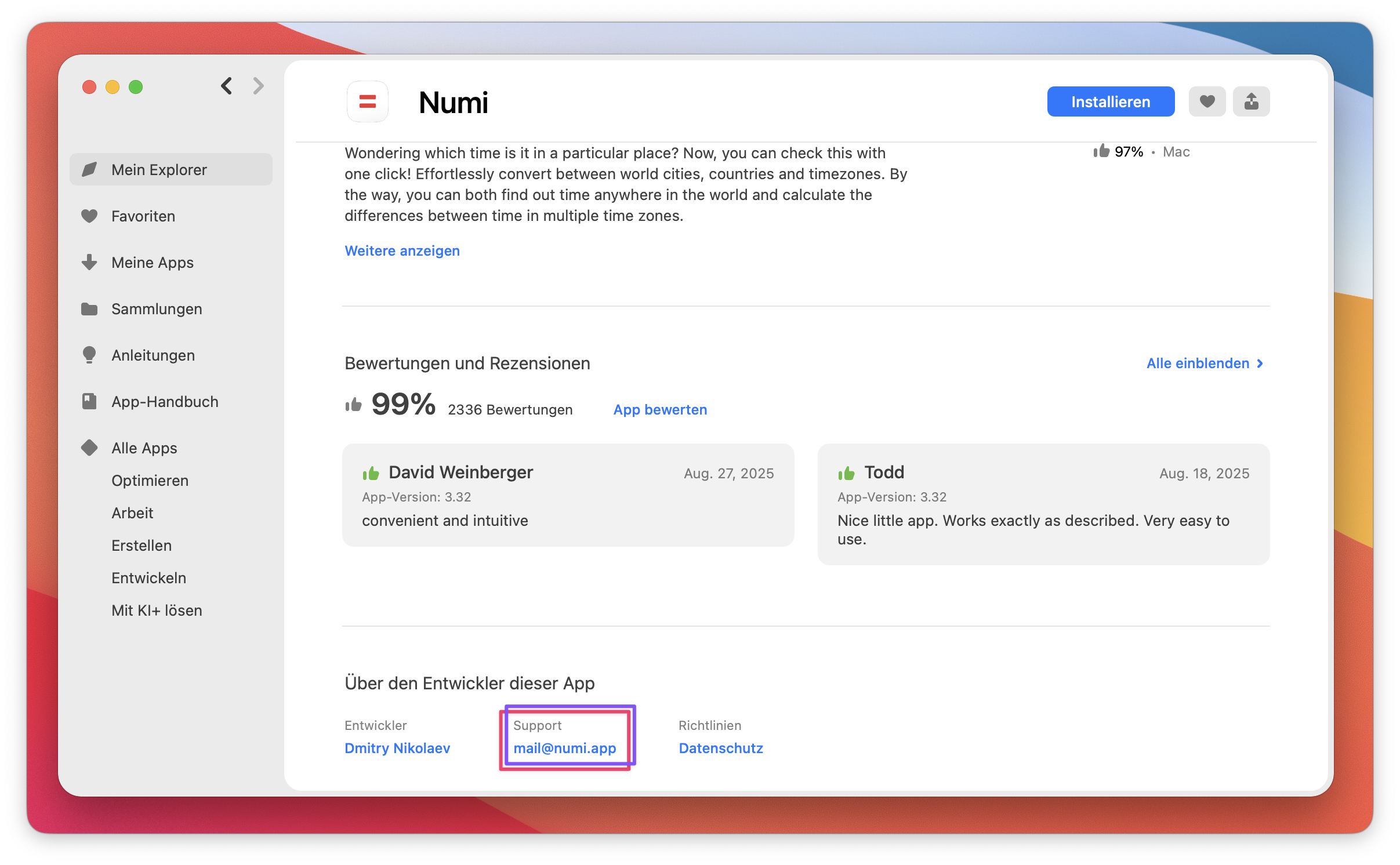Open the Entwickeln category
This screenshot has height=865, width=1400.
(148, 578)
